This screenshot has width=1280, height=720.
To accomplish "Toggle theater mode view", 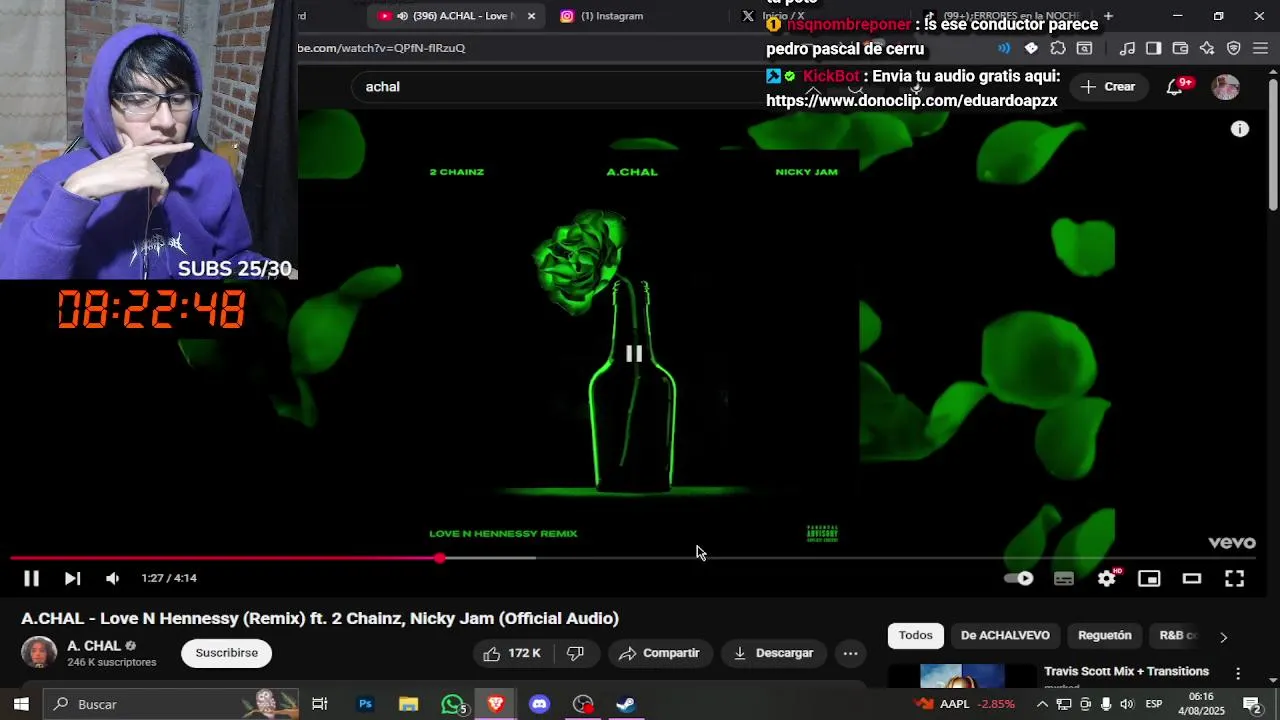I will click(1191, 578).
